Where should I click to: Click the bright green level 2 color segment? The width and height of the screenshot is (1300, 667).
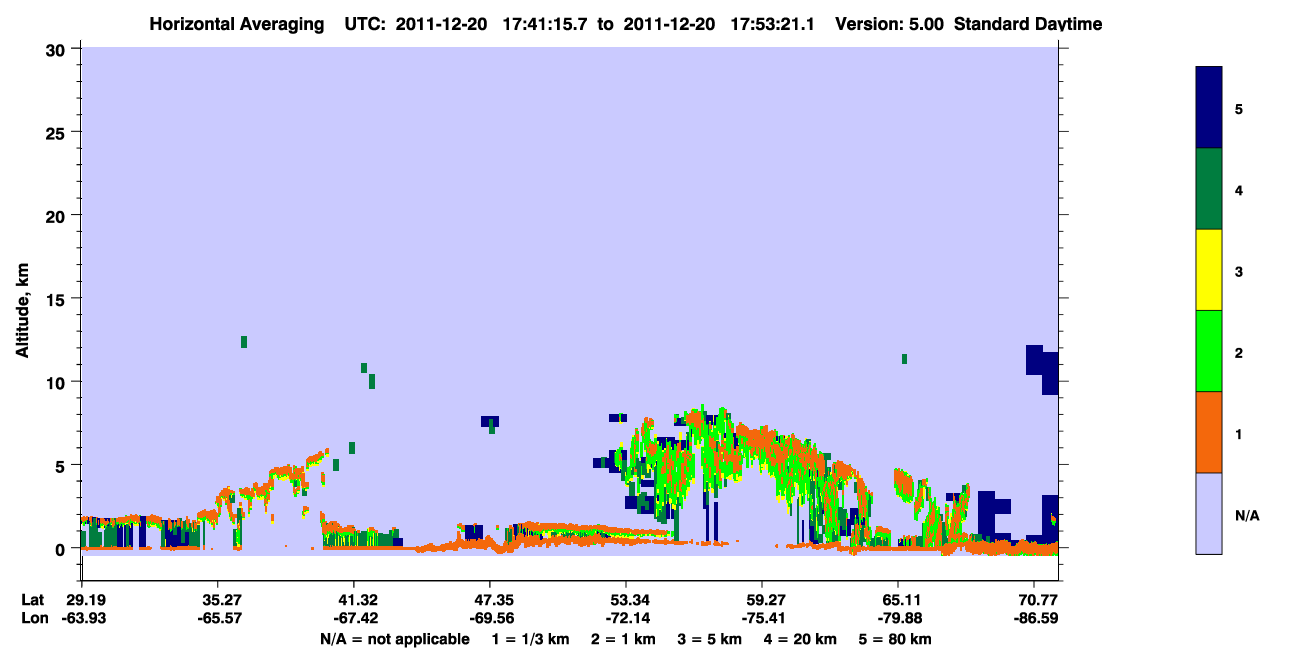(x=1208, y=351)
